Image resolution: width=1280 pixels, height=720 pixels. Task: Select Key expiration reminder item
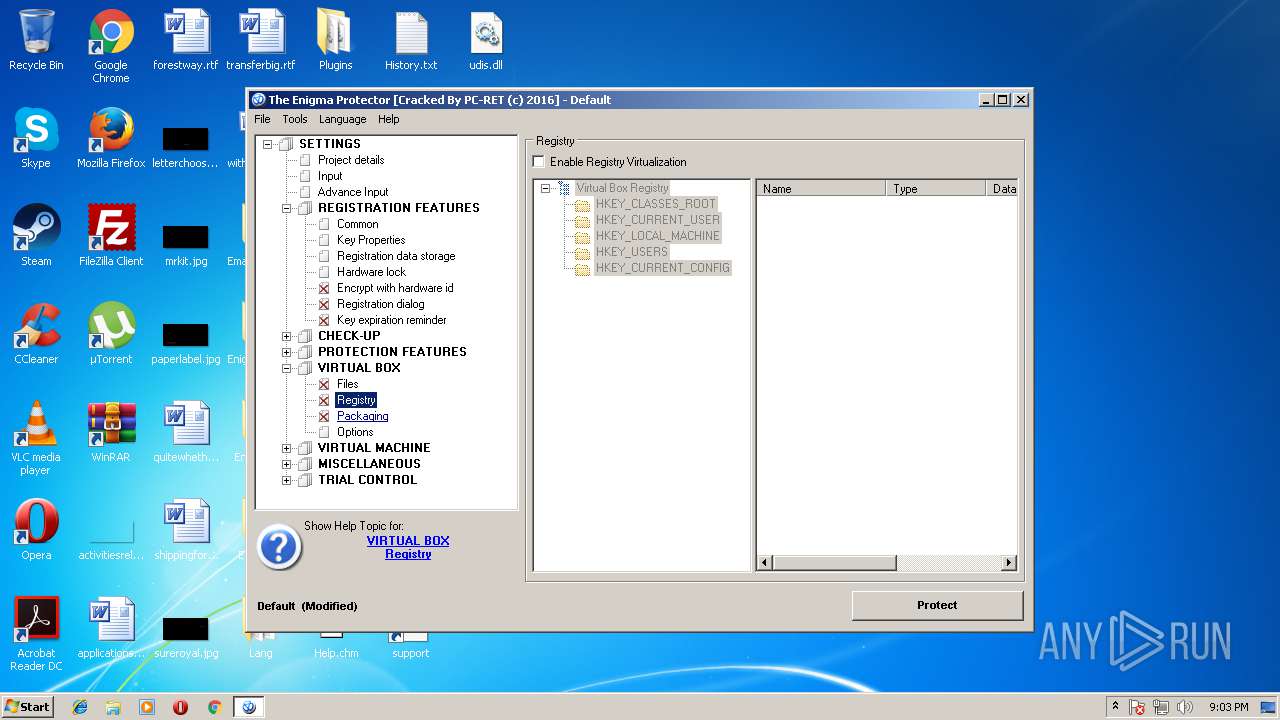pos(392,320)
